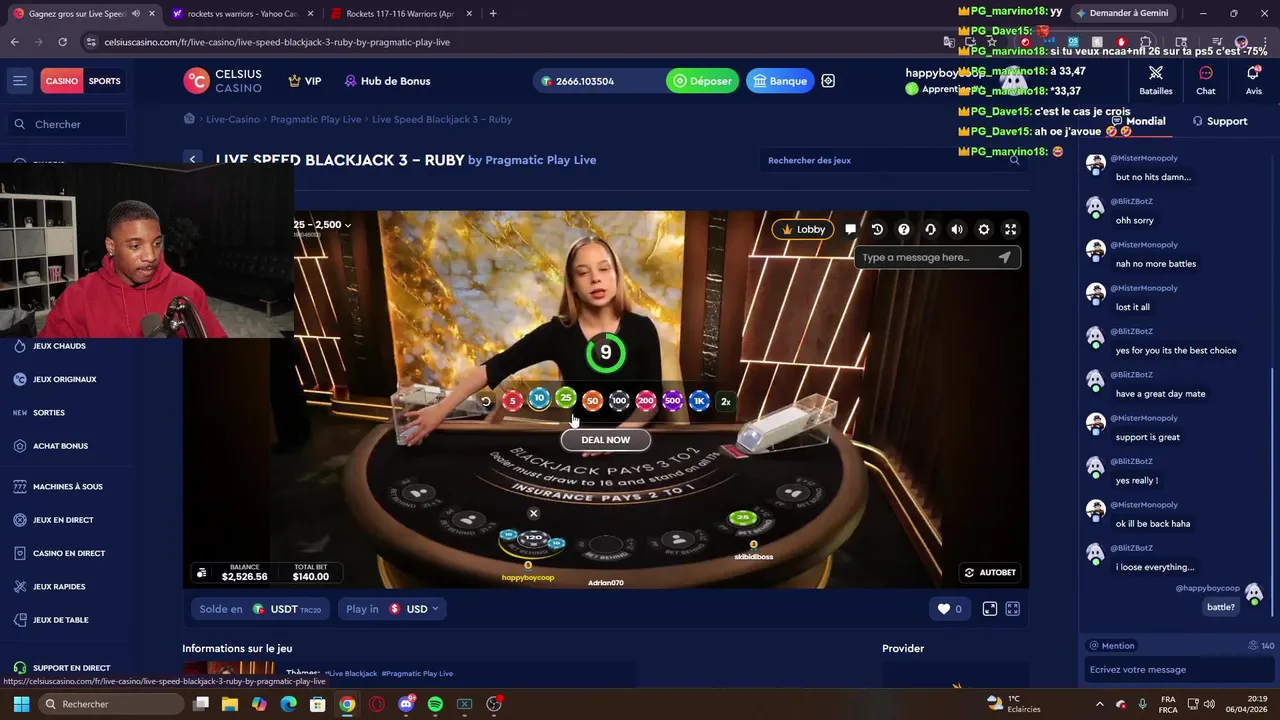Click the Lobby button
This screenshot has width=1280, height=720.
(x=802, y=229)
